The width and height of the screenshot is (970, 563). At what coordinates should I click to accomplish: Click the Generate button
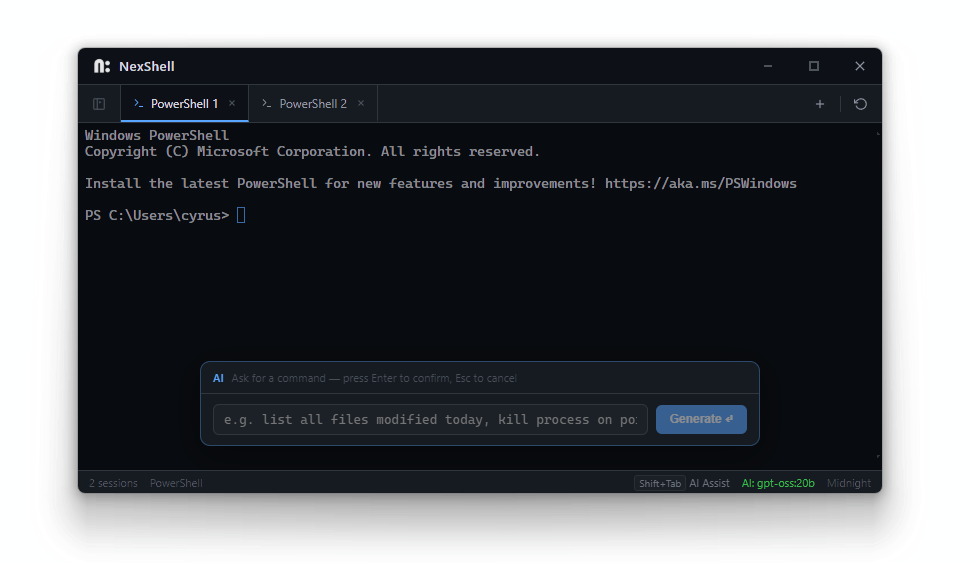point(701,419)
